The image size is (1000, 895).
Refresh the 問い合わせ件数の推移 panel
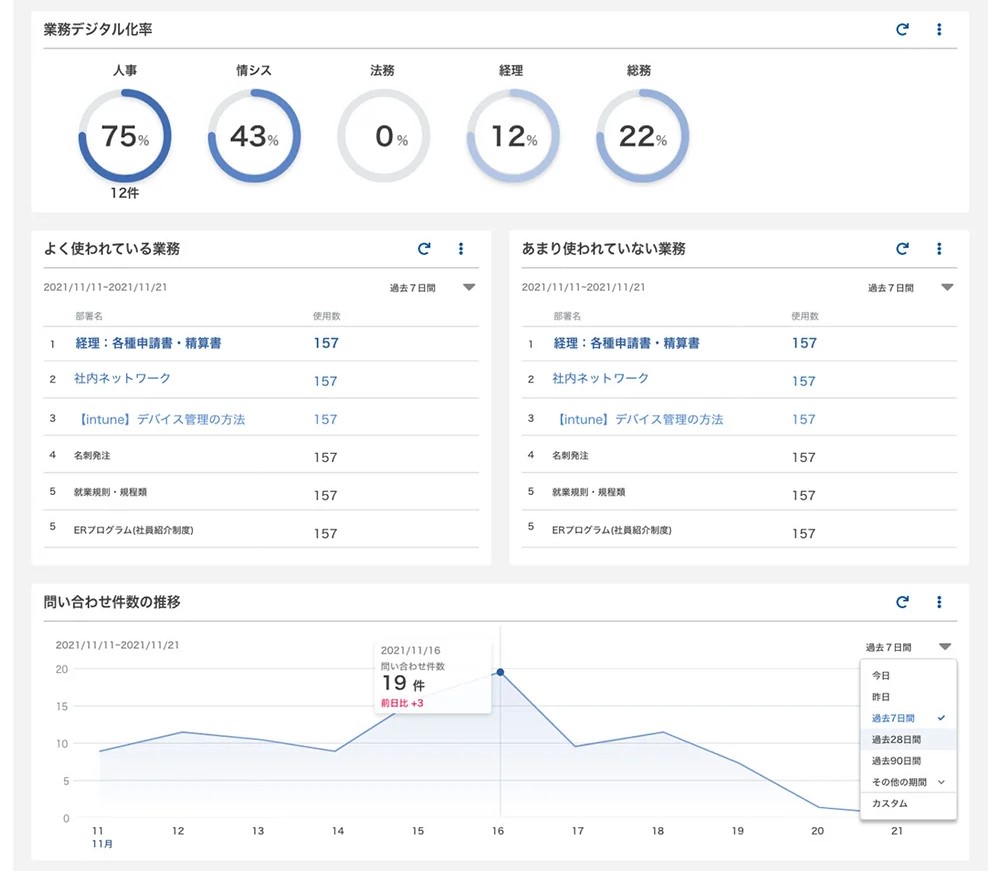pos(902,602)
